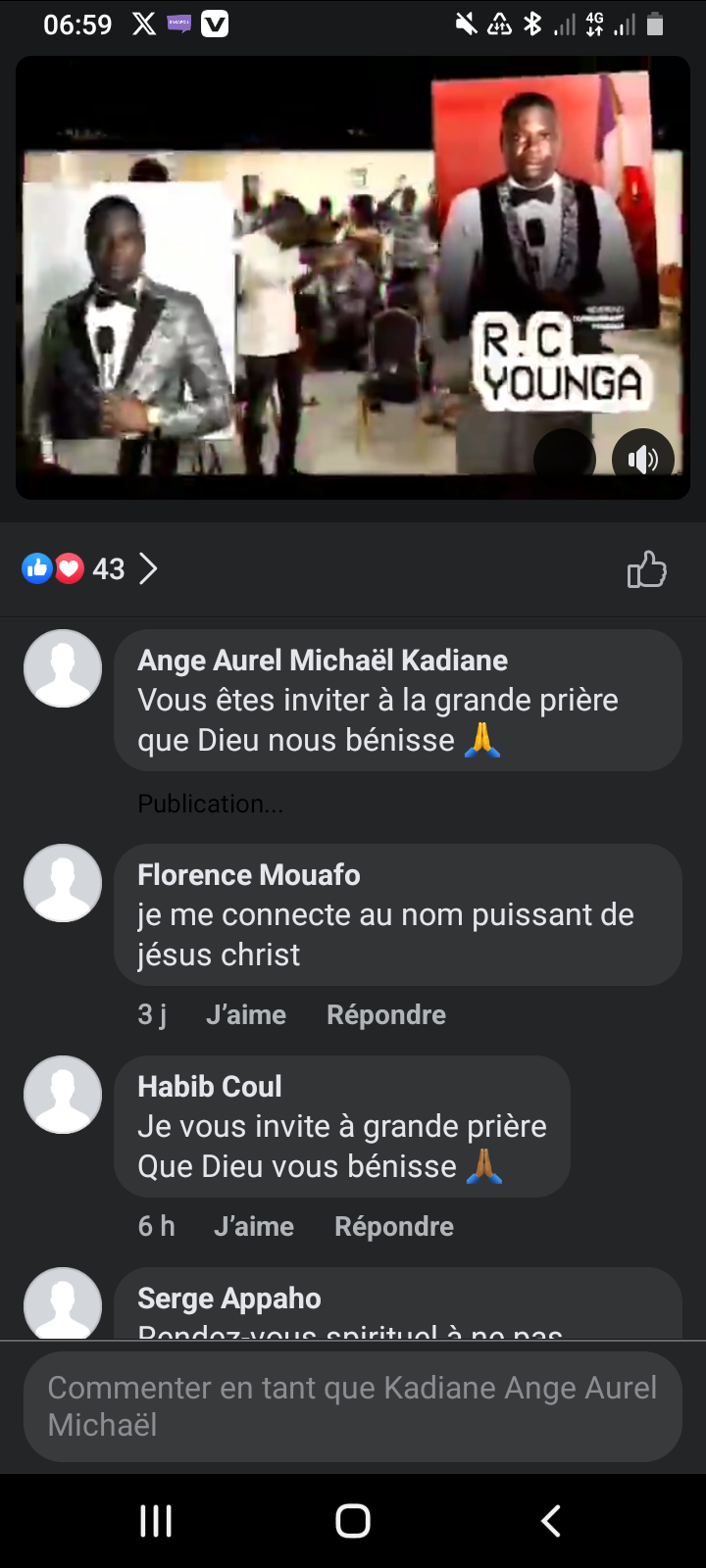The image size is (706, 1568).
Task: Open Android recent apps button
Action: pos(156,1521)
